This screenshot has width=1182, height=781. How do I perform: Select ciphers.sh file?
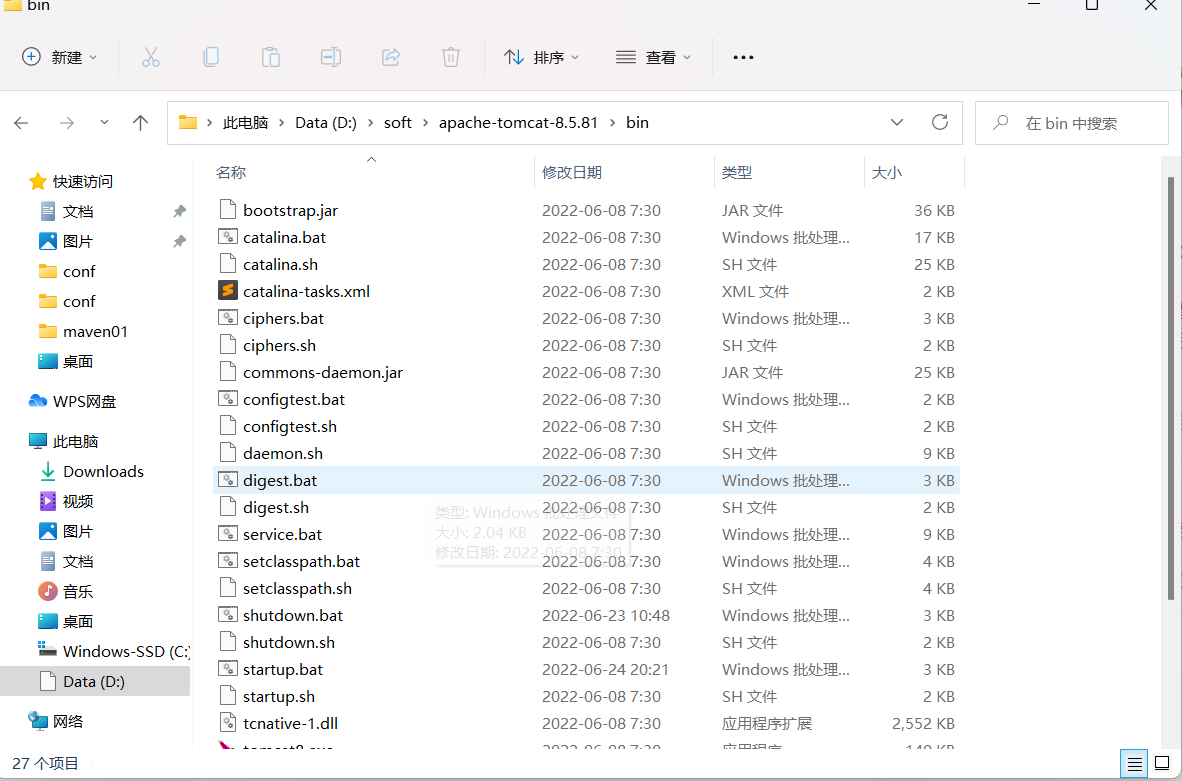(x=586, y=345)
